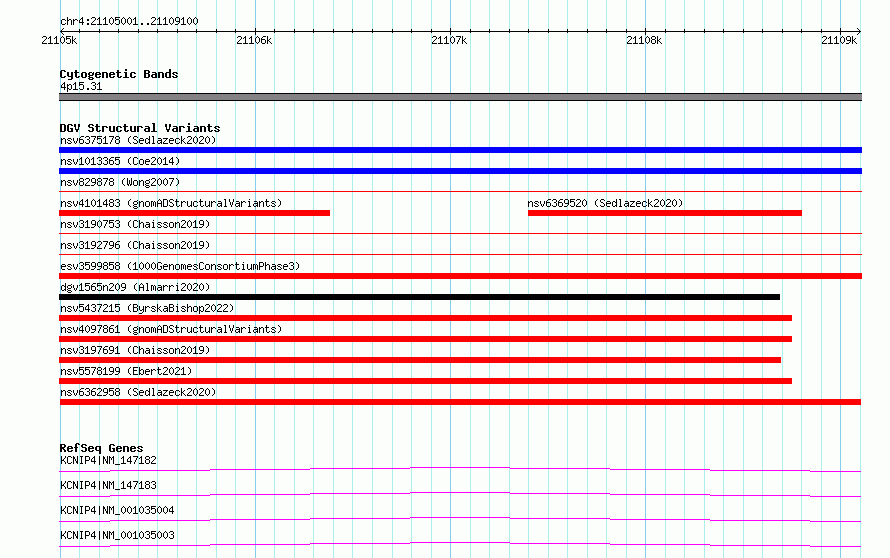
Task: Click the 21109k ruler tick label
Action: tap(839, 40)
